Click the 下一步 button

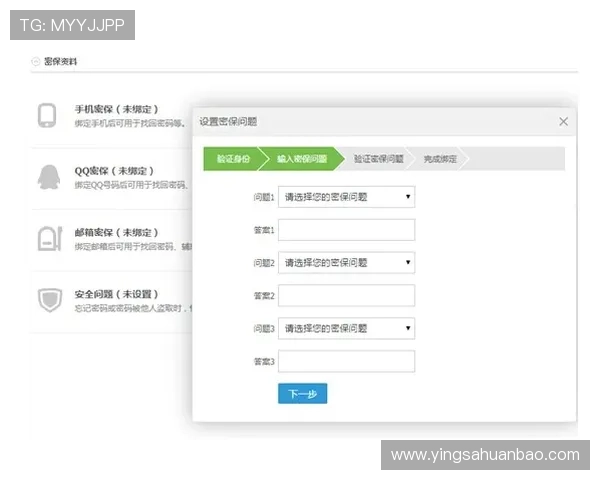(x=303, y=393)
